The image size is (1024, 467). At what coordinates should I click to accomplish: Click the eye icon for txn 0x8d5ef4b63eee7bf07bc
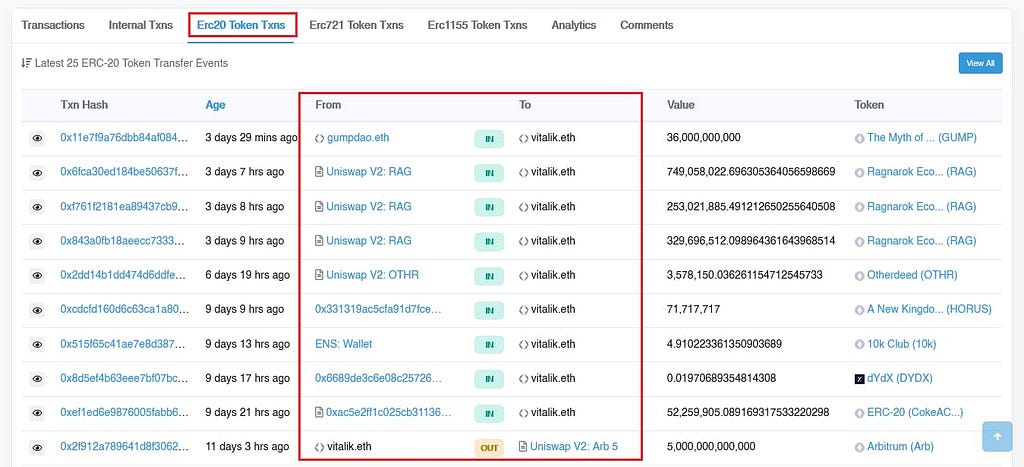[37, 379]
